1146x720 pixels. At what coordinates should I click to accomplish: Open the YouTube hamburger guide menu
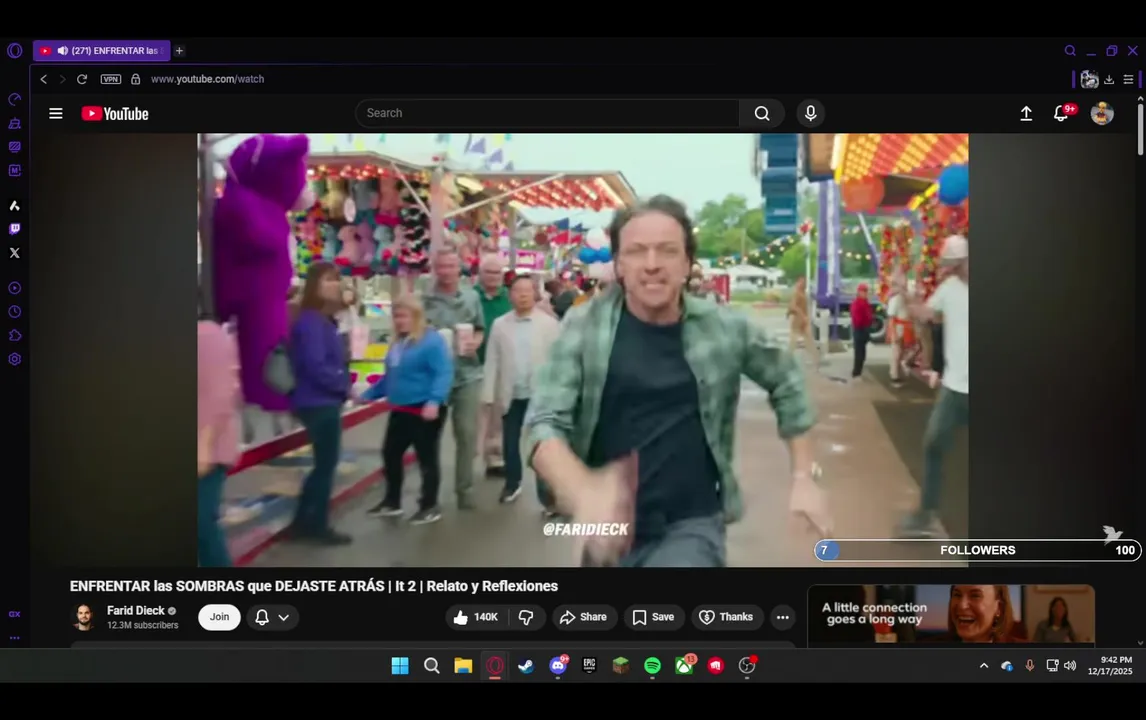click(56, 113)
